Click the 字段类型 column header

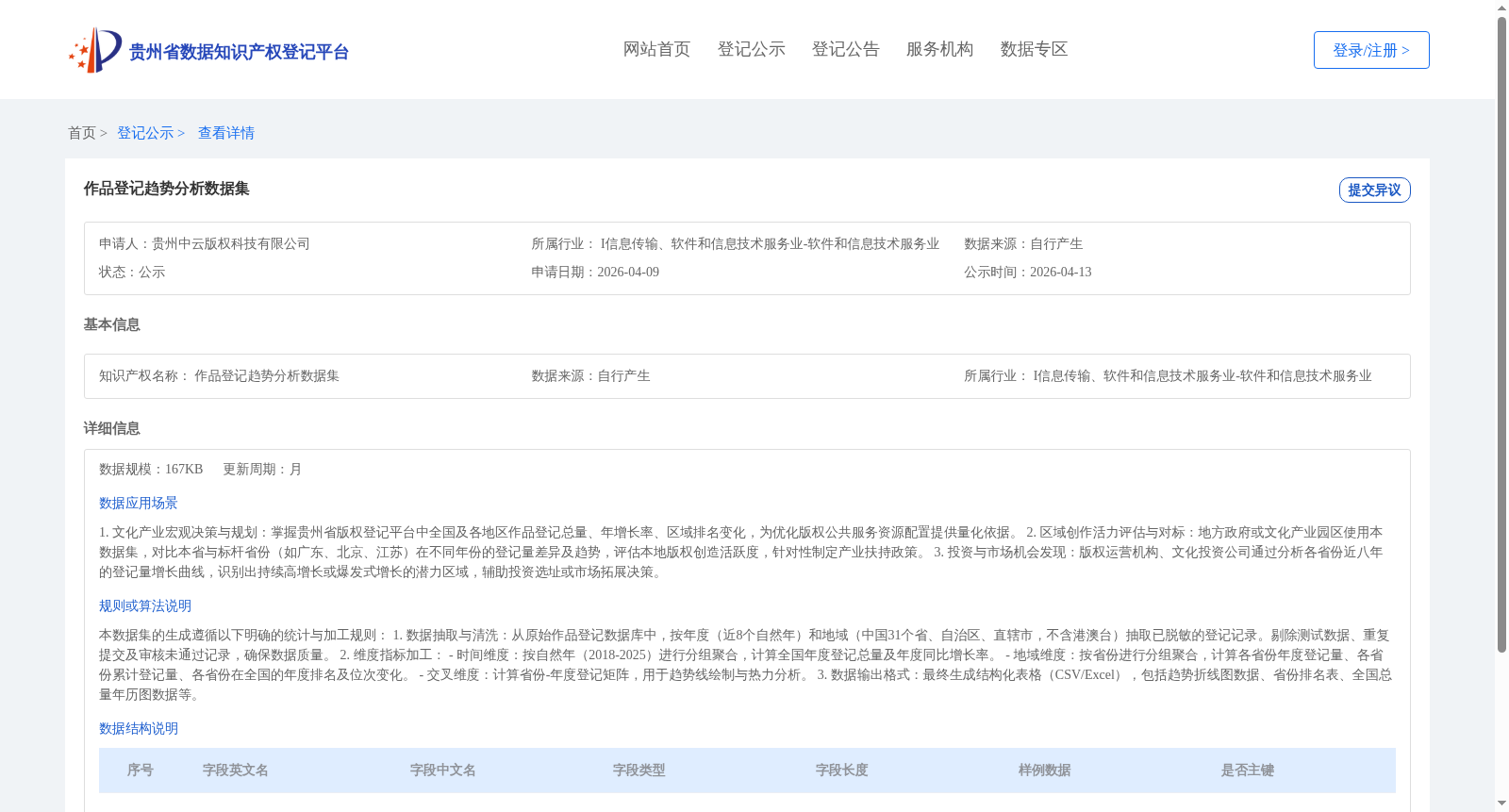[x=639, y=770]
